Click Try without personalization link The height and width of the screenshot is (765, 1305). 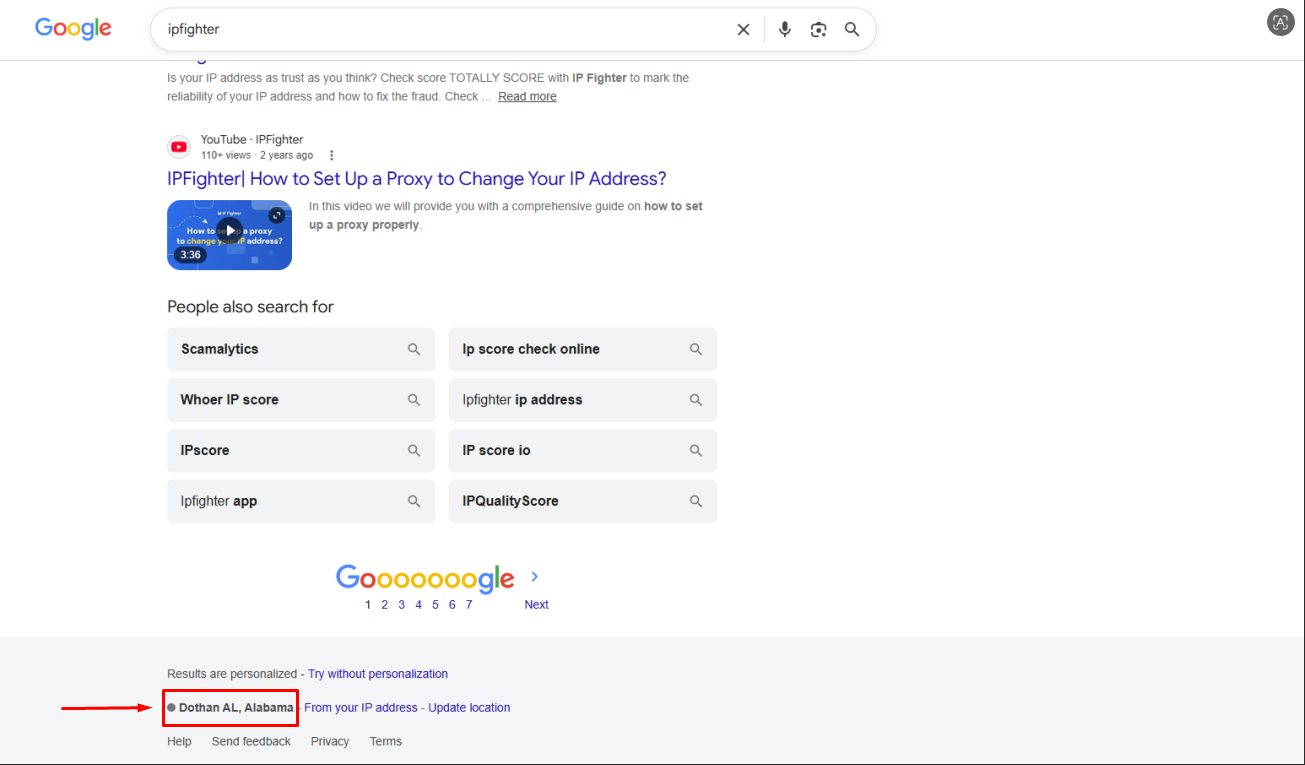pyautogui.click(x=378, y=674)
